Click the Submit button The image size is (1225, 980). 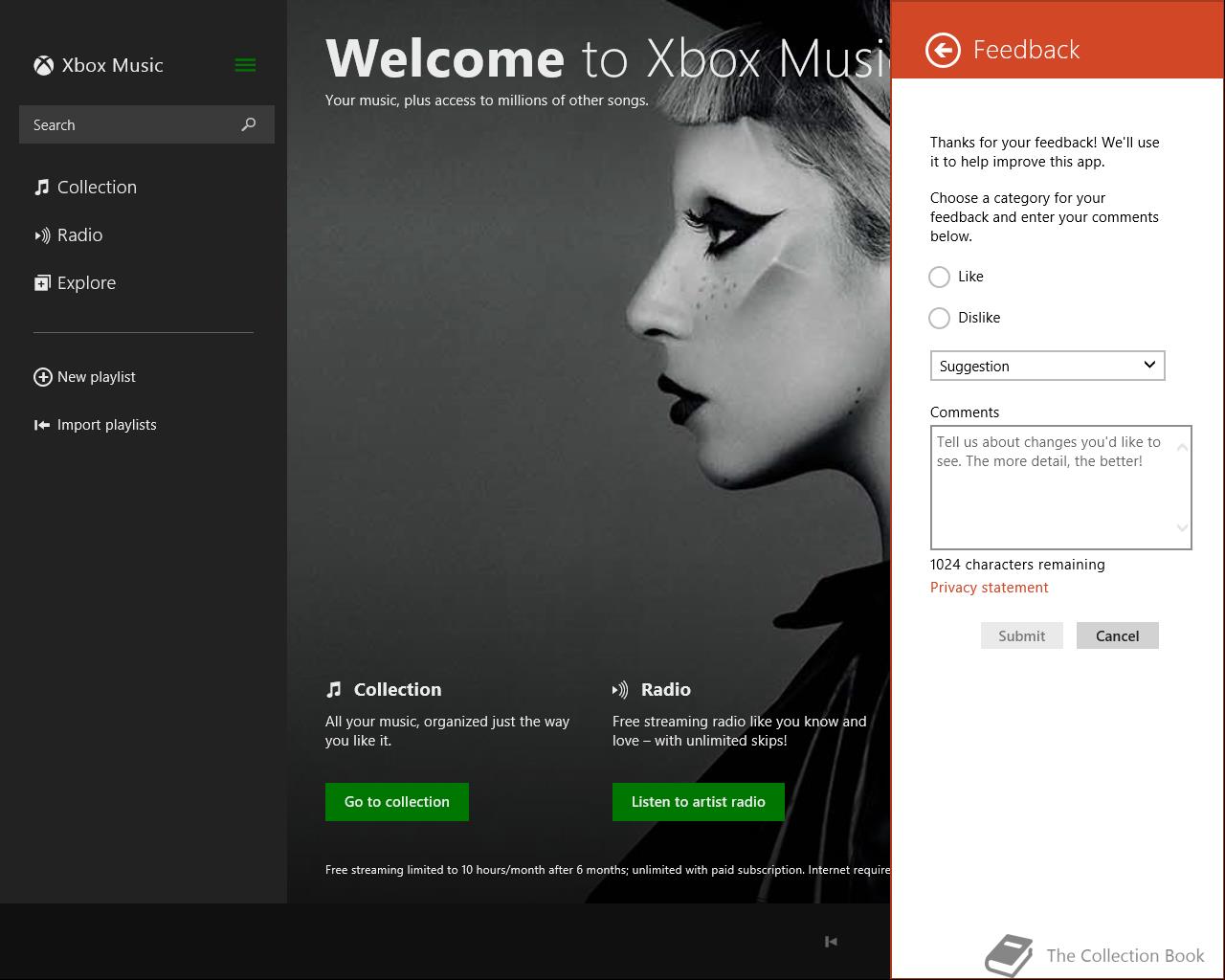[1022, 635]
